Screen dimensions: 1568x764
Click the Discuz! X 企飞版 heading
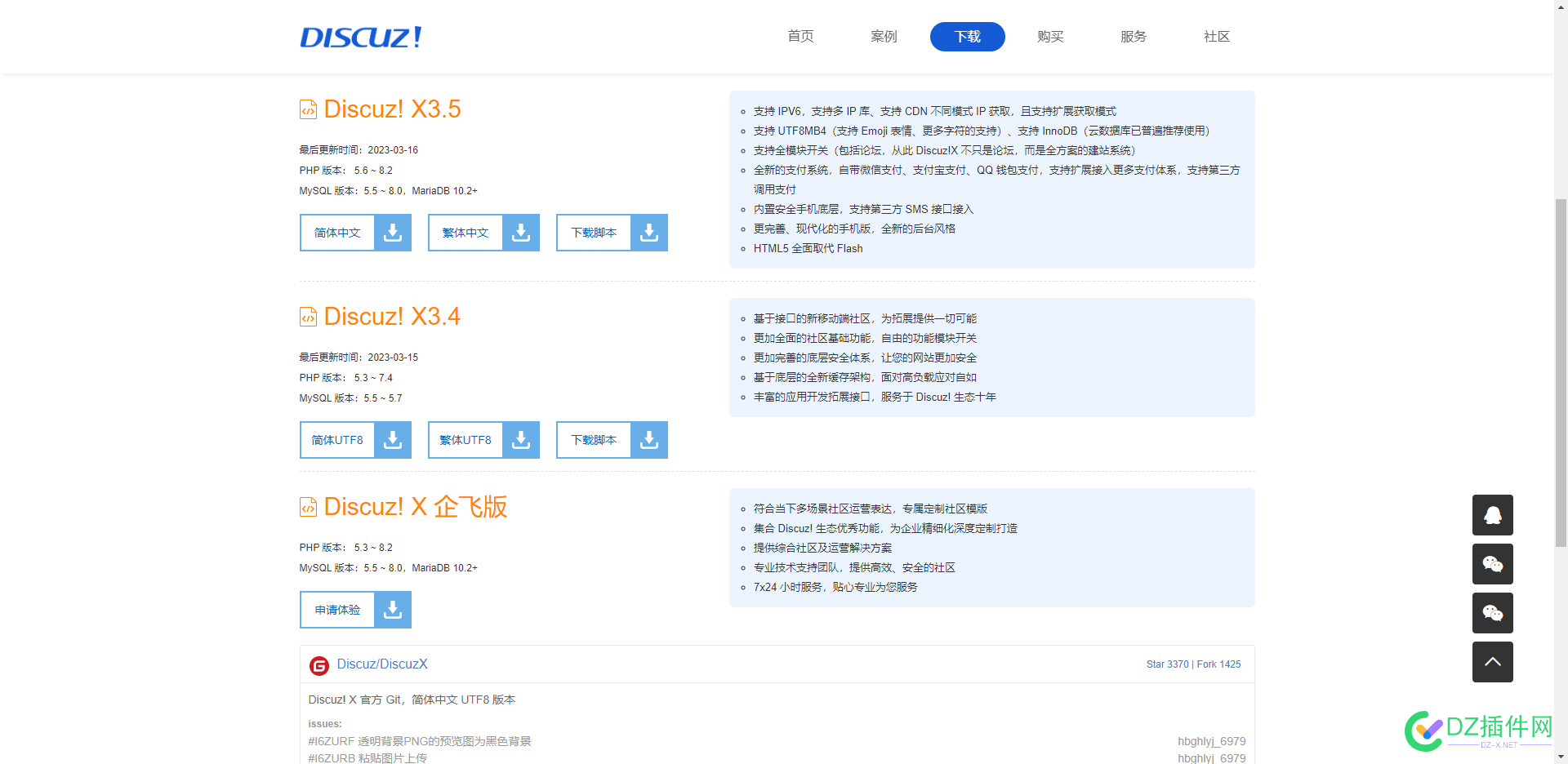(416, 507)
